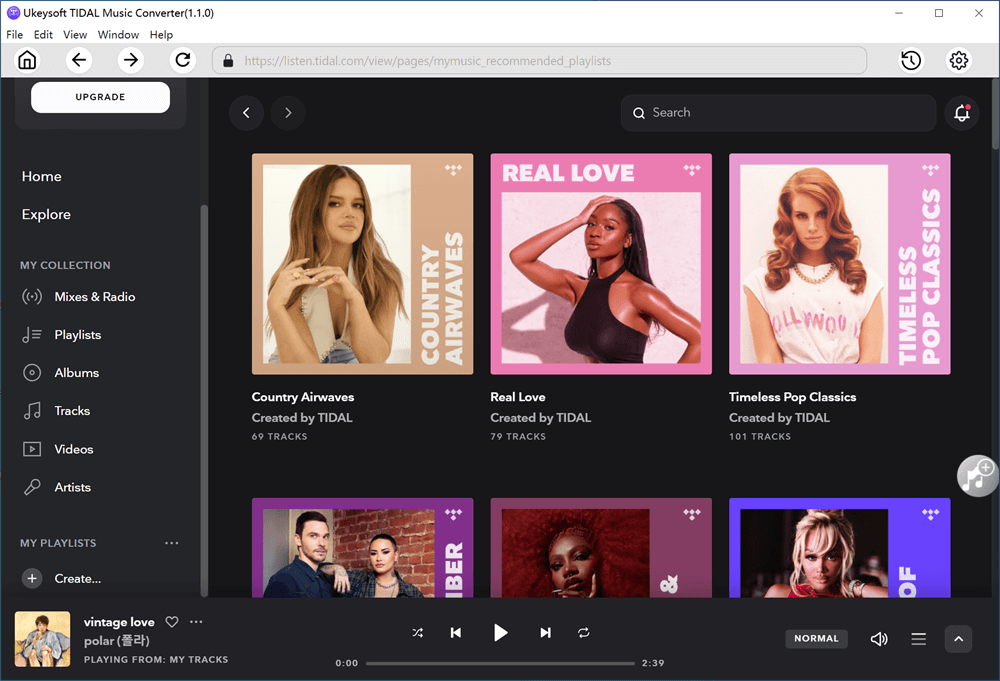Open the View menu
This screenshot has height=681, width=1000.
(x=75, y=34)
